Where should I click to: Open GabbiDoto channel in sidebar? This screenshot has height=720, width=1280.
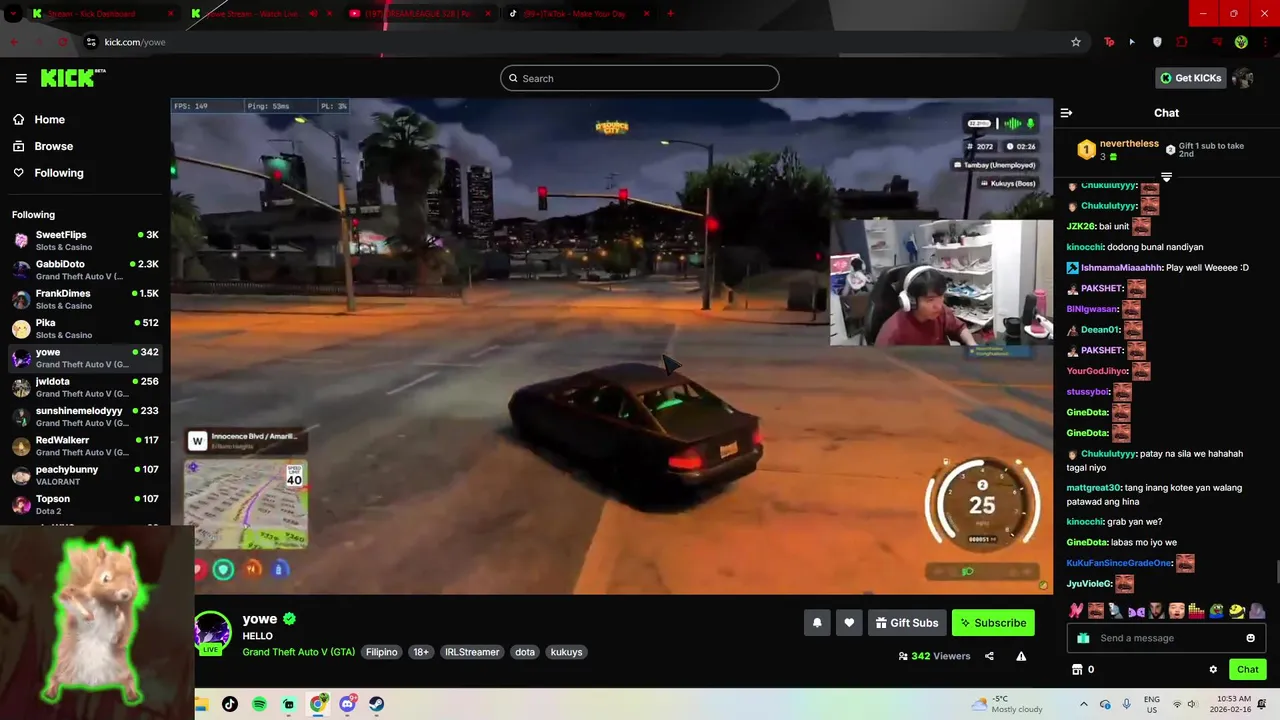(85, 270)
